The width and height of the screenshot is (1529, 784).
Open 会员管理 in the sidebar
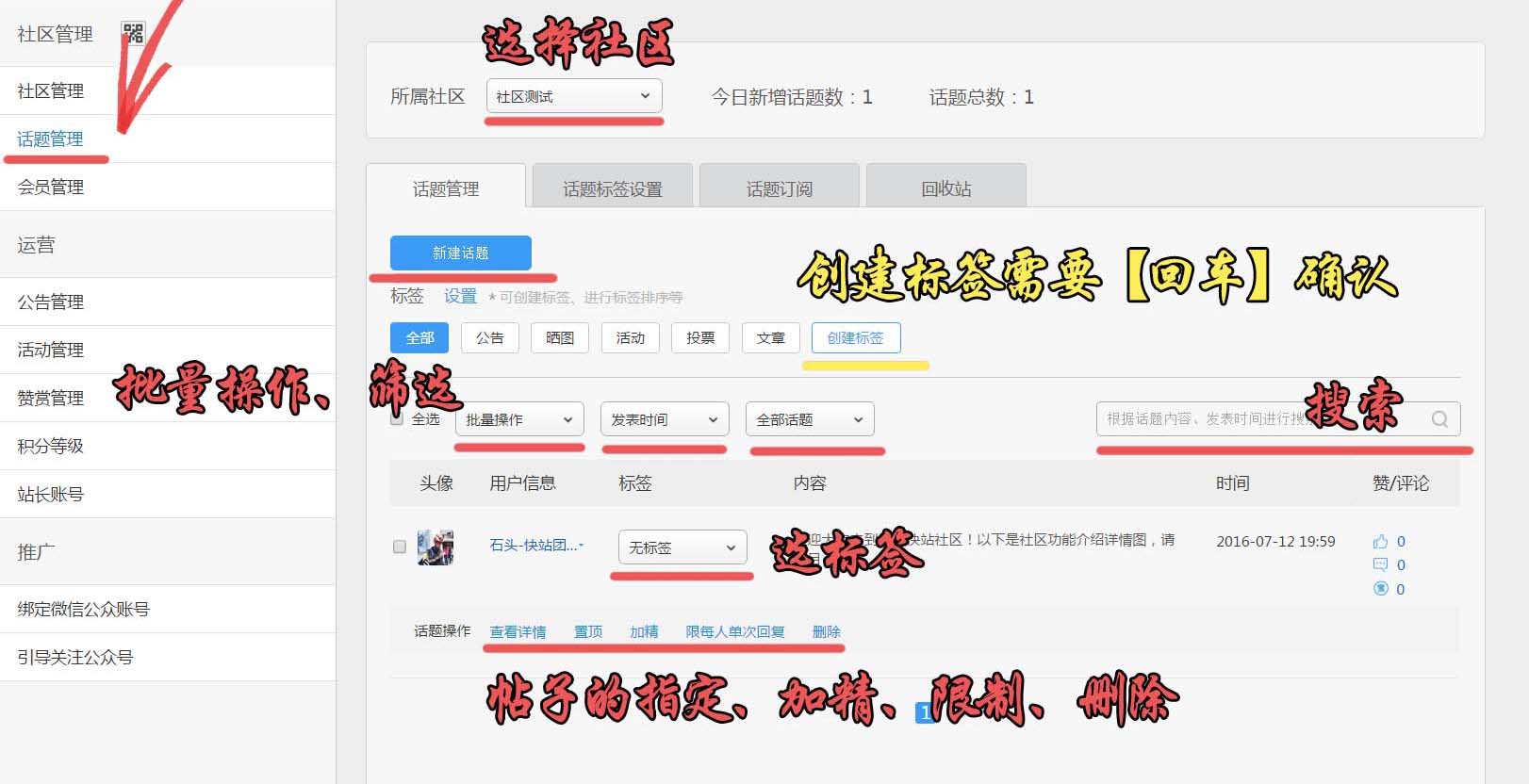(x=51, y=187)
